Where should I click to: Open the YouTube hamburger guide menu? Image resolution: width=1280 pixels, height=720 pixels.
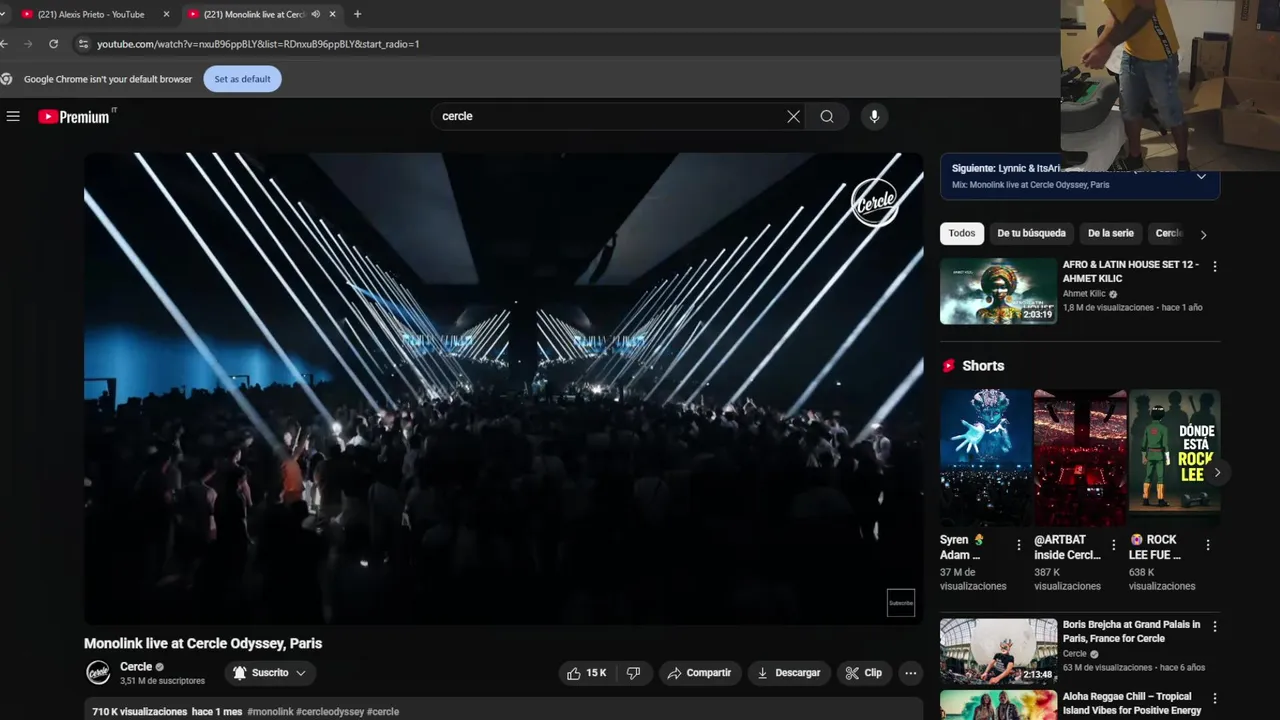pyautogui.click(x=13, y=117)
